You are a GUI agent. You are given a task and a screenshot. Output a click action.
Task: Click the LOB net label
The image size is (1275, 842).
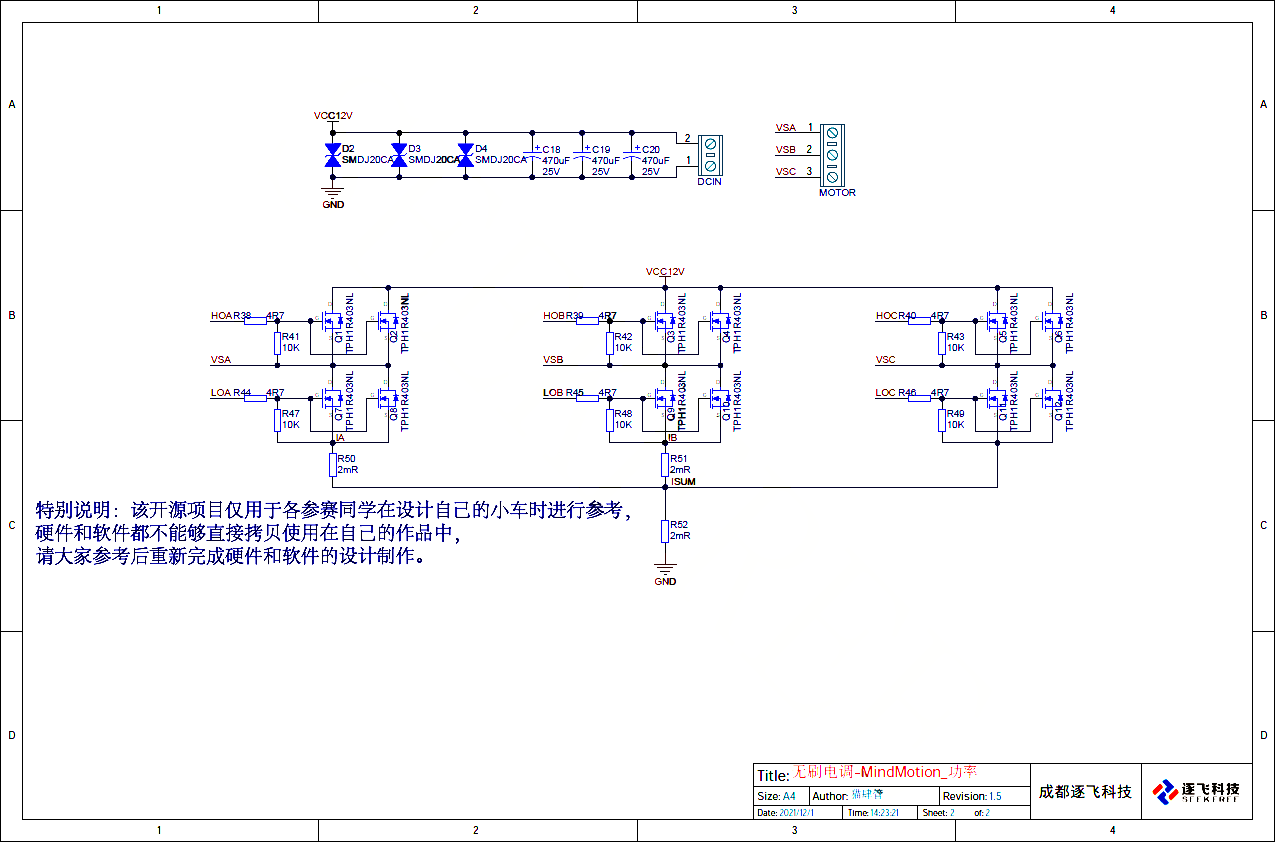coord(553,393)
